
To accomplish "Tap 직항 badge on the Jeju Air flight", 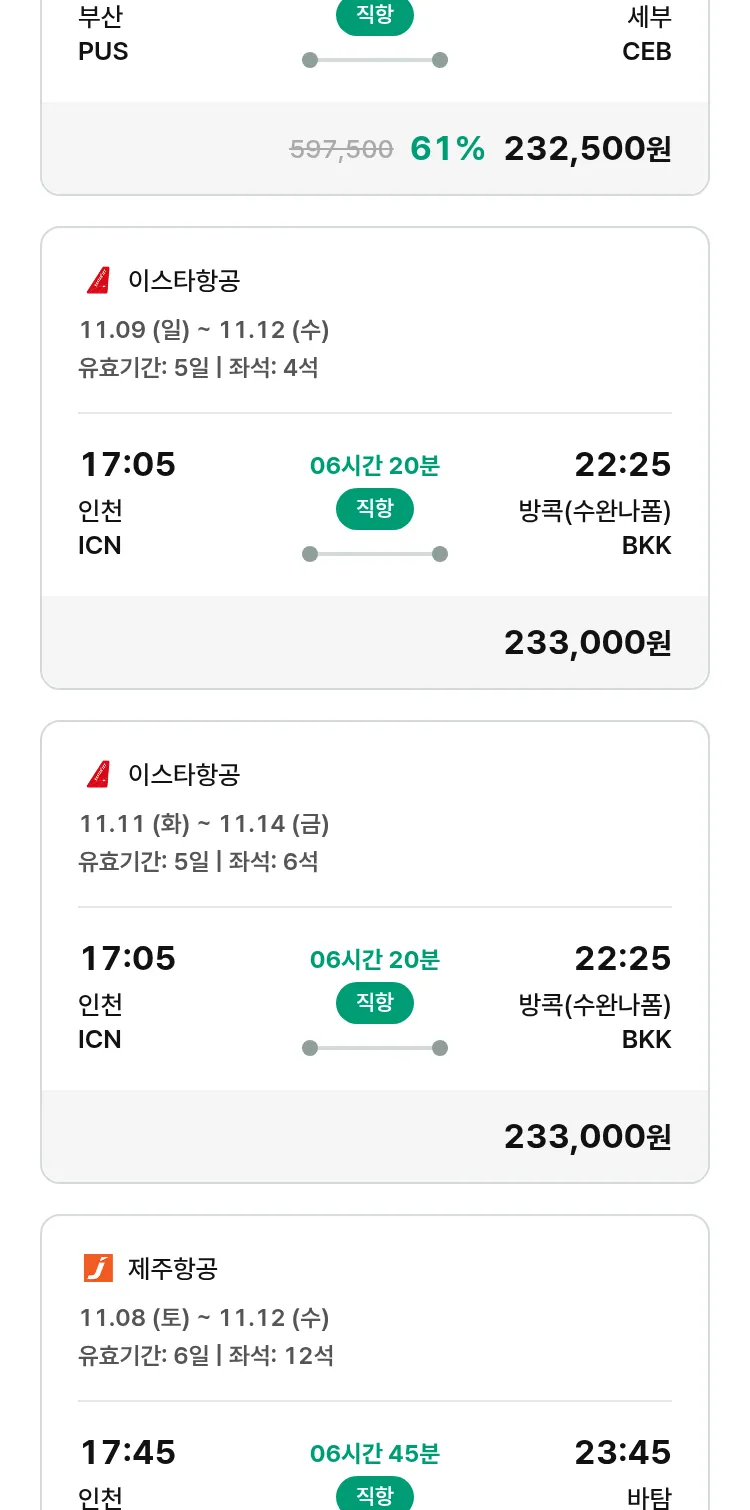I will tap(375, 1495).
